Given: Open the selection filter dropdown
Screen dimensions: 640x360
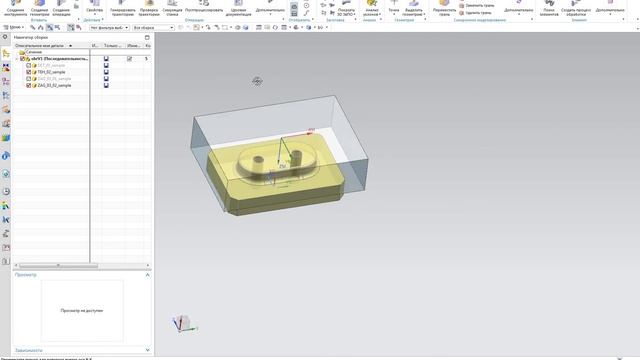Looking at the screenshot, I should (x=109, y=27).
